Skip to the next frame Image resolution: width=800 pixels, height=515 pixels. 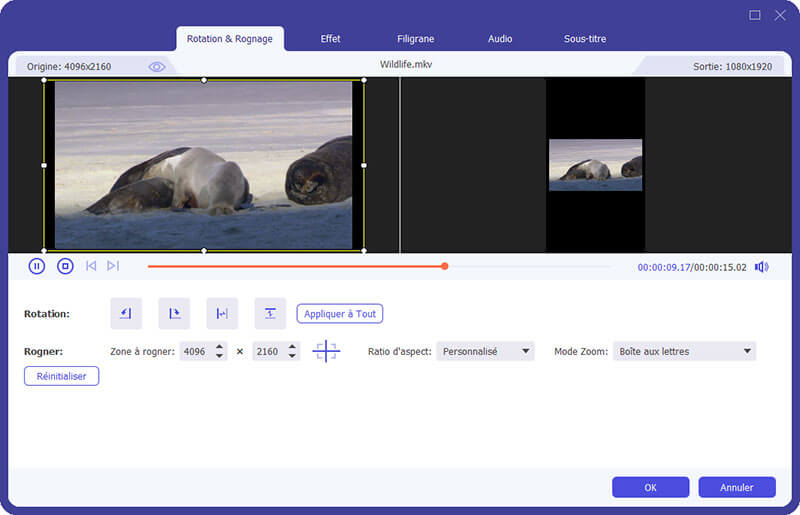coord(113,266)
